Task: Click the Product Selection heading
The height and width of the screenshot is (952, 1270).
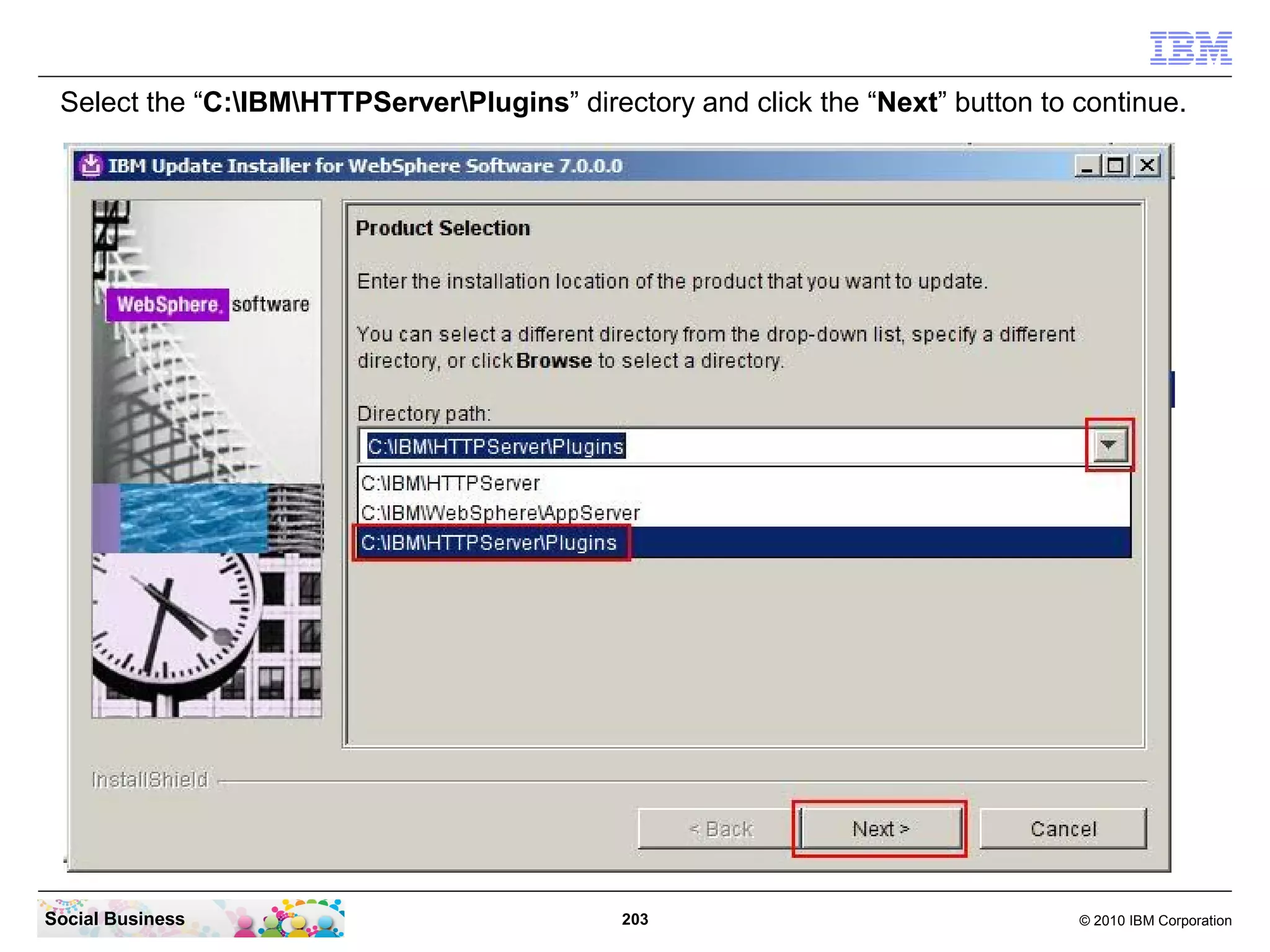Action: coord(443,228)
